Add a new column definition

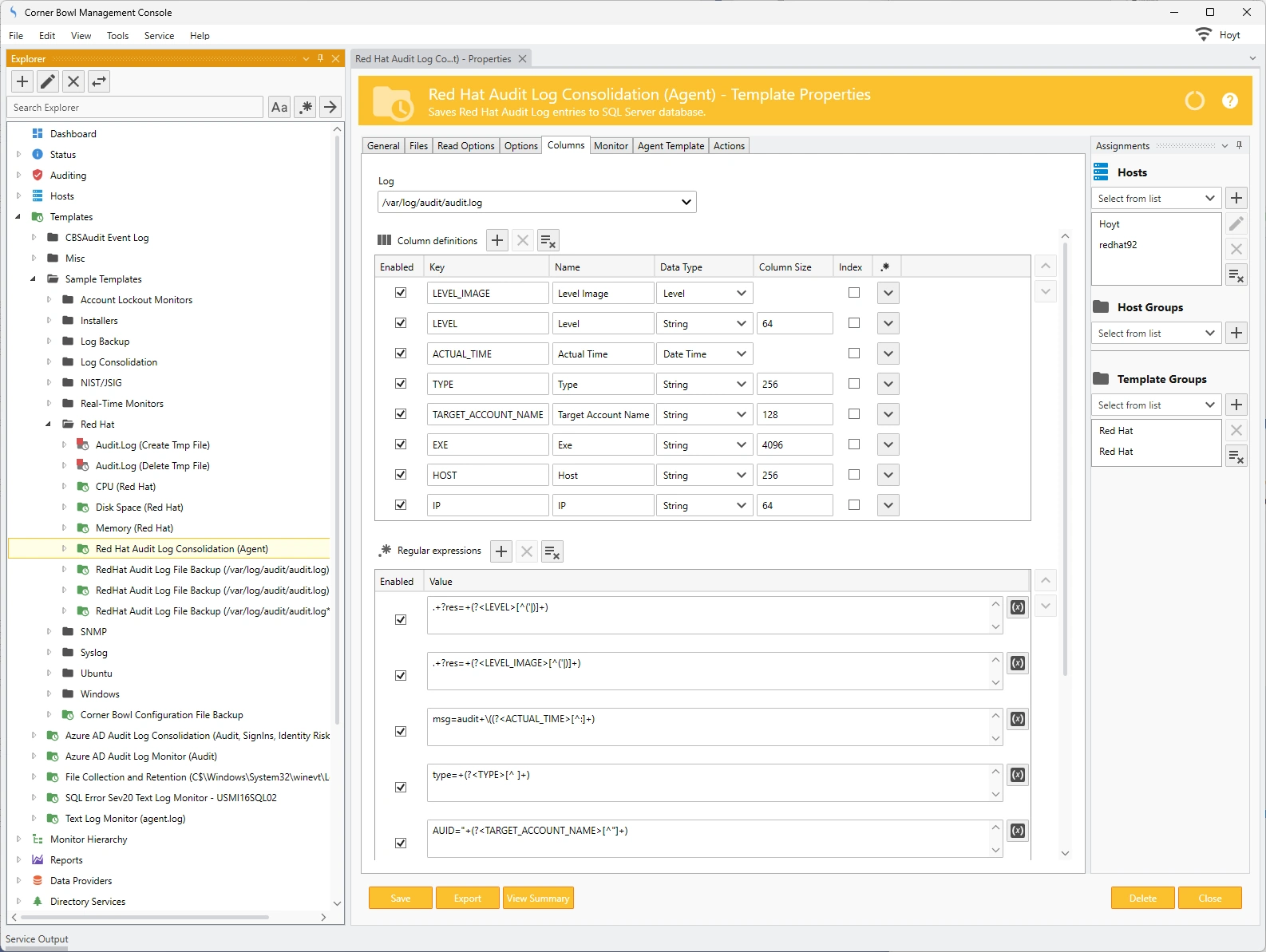pyautogui.click(x=497, y=240)
